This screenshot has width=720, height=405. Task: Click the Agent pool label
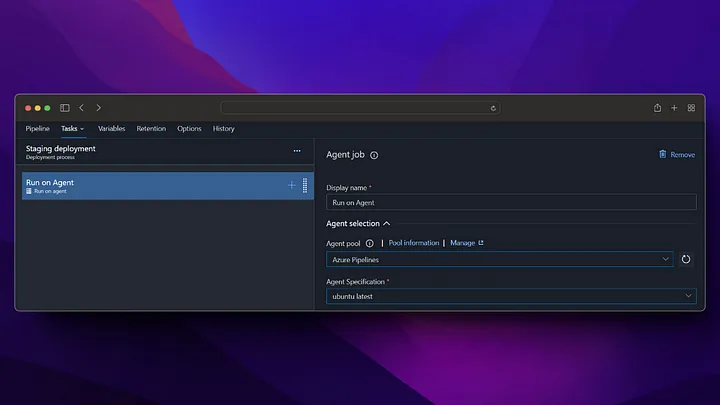coord(343,243)
